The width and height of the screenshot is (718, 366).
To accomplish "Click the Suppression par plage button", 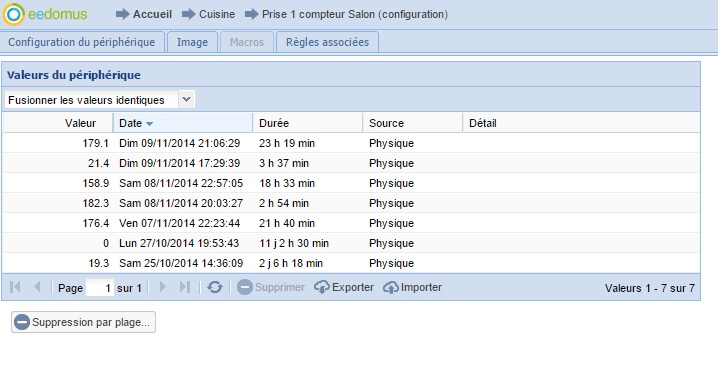I will (83, 322).
